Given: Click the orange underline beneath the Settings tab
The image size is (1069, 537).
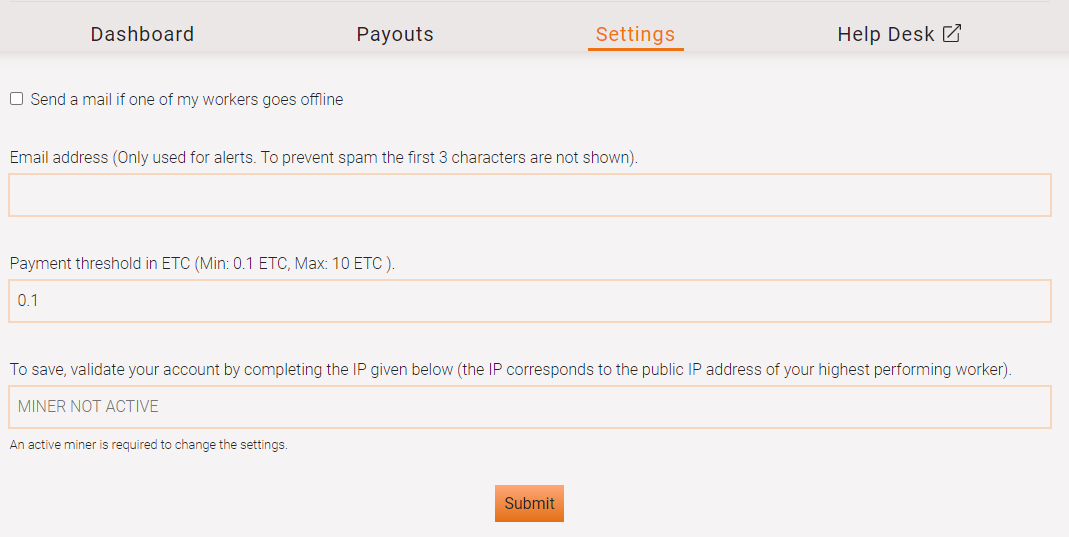Looking at the screenshot, I should tap(636, 49).
